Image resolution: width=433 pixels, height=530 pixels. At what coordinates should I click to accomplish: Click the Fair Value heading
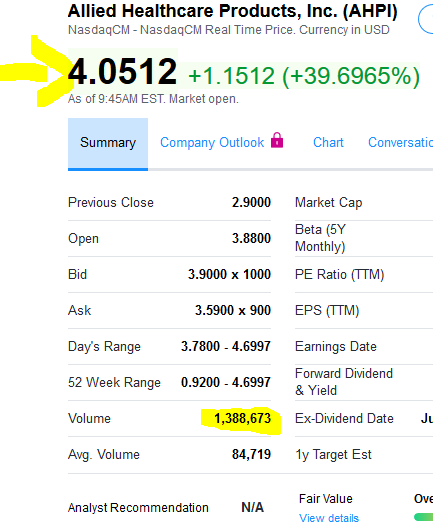[326, 499]
